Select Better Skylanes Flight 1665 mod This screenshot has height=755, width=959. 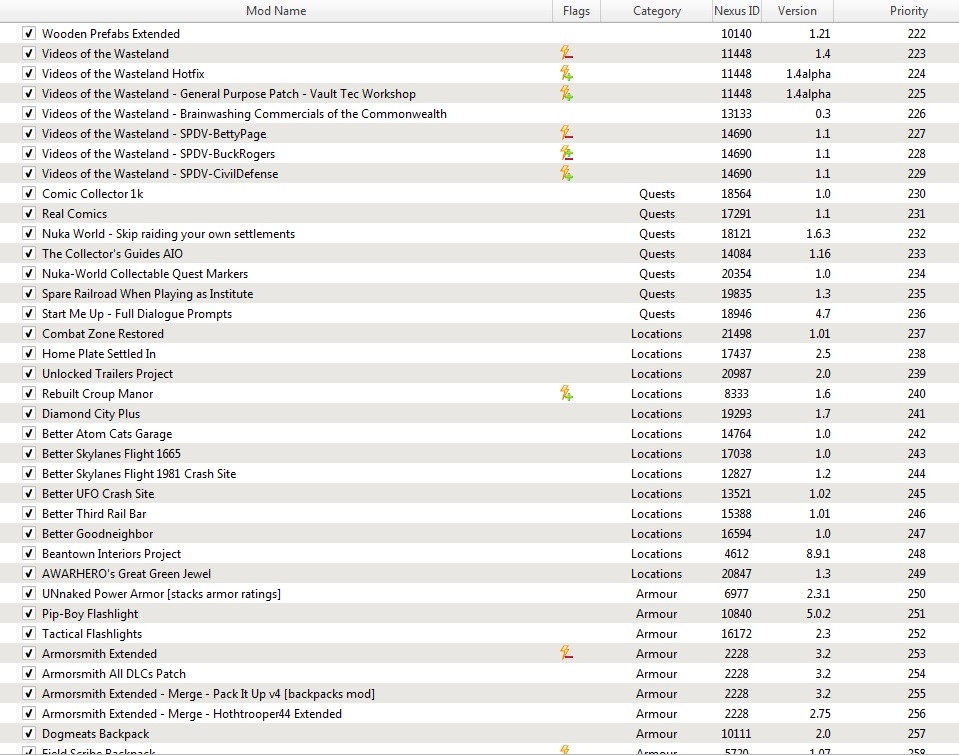point(111,454)
